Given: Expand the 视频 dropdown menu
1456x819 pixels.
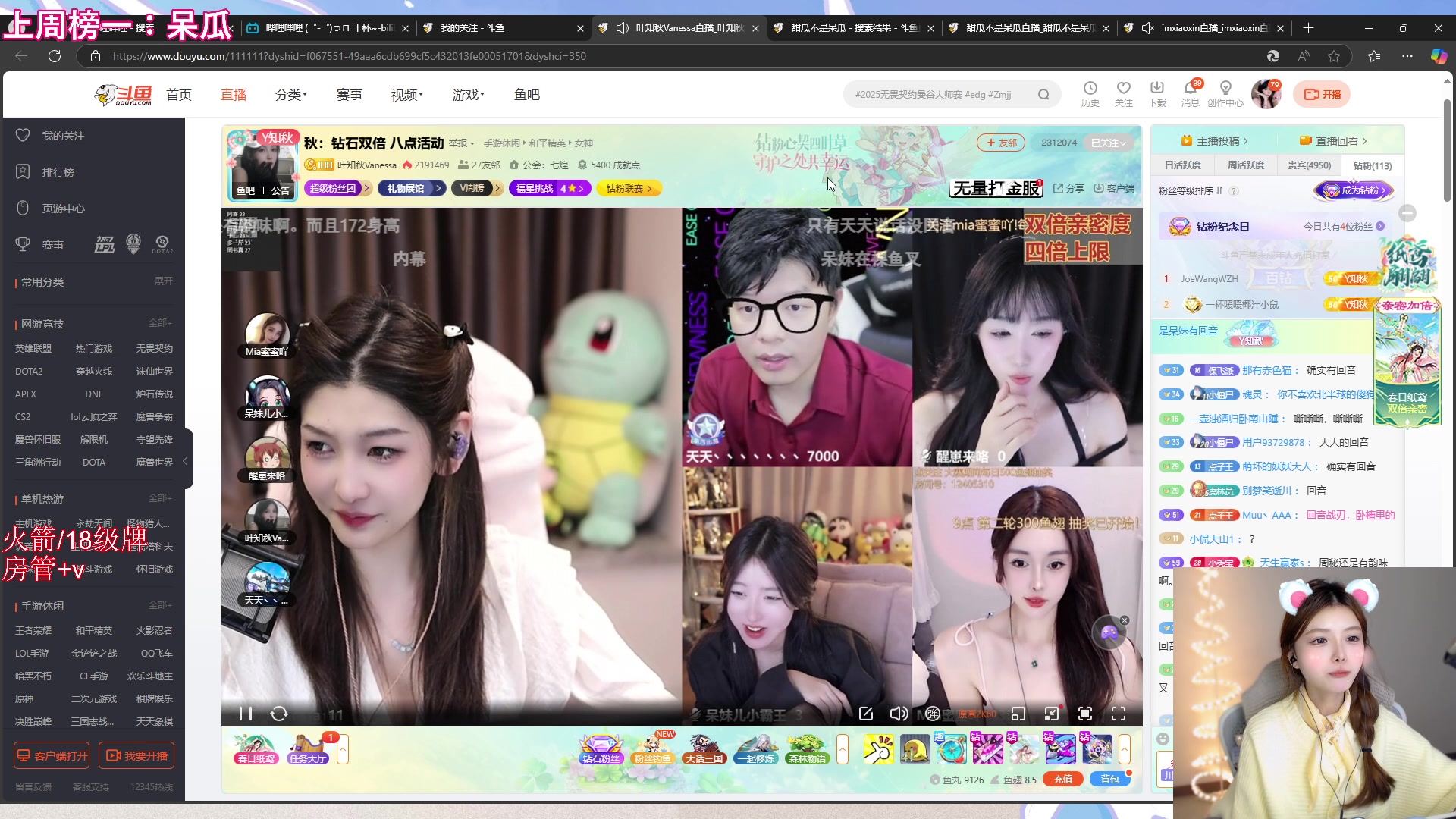Looking at the screenshot, I should click(407, 95).
